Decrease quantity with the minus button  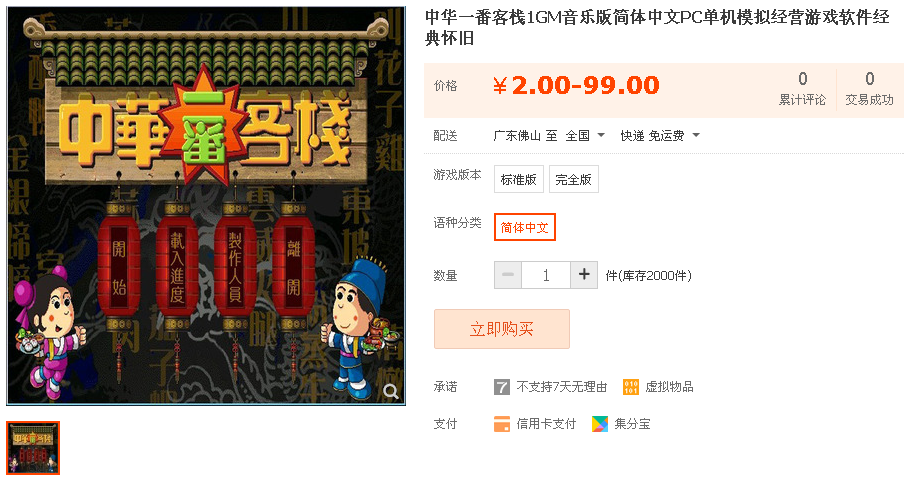[508, 274]
